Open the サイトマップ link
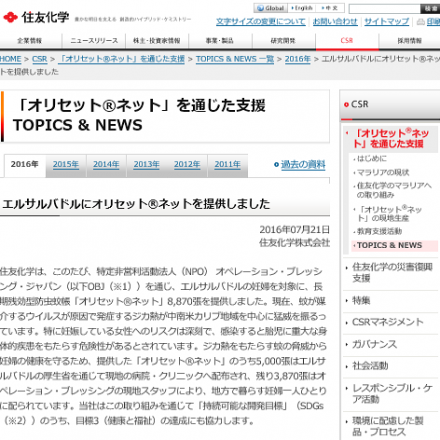This screenshot has width=440, height=440. pos(387,22)
